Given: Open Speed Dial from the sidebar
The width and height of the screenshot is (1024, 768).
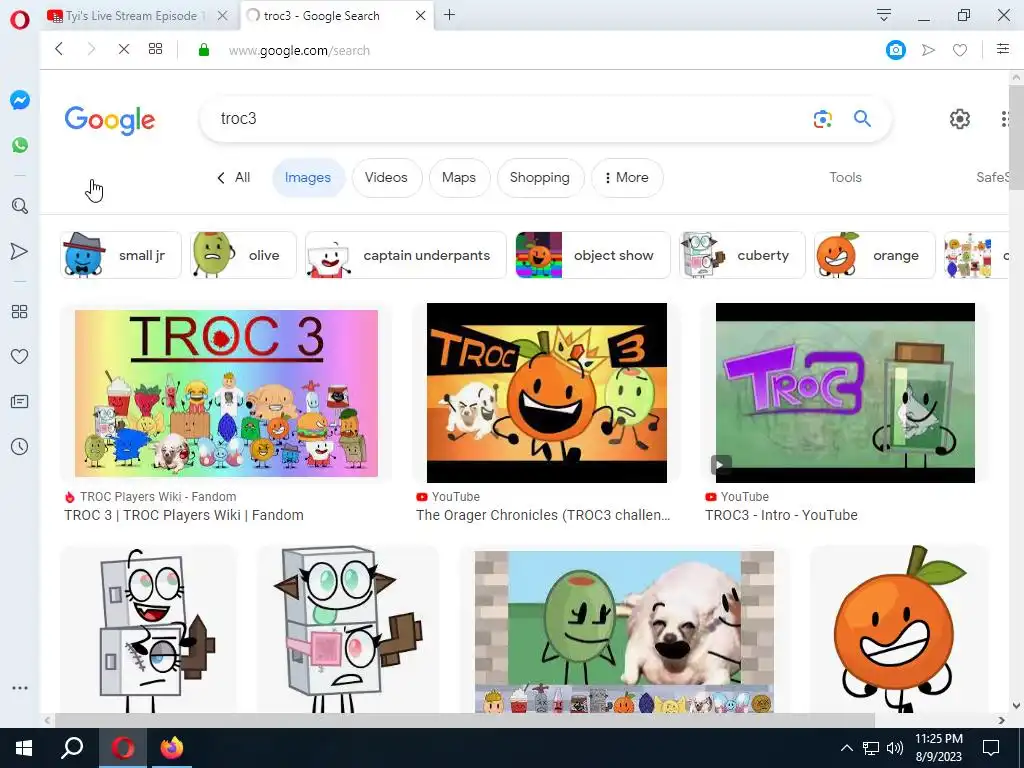Looking at the screenshot, I should [20, 312].
